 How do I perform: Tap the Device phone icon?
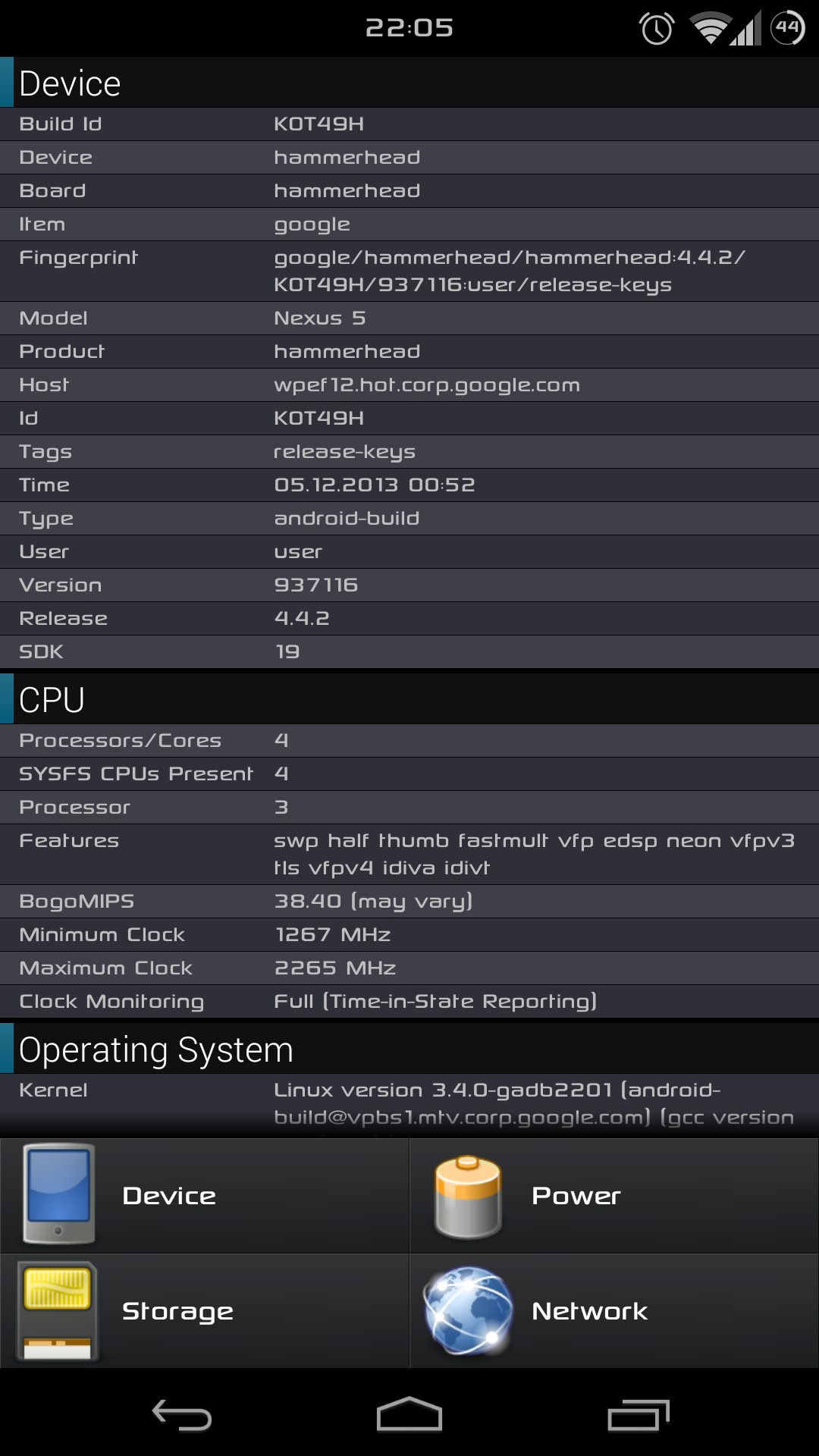58,1194
